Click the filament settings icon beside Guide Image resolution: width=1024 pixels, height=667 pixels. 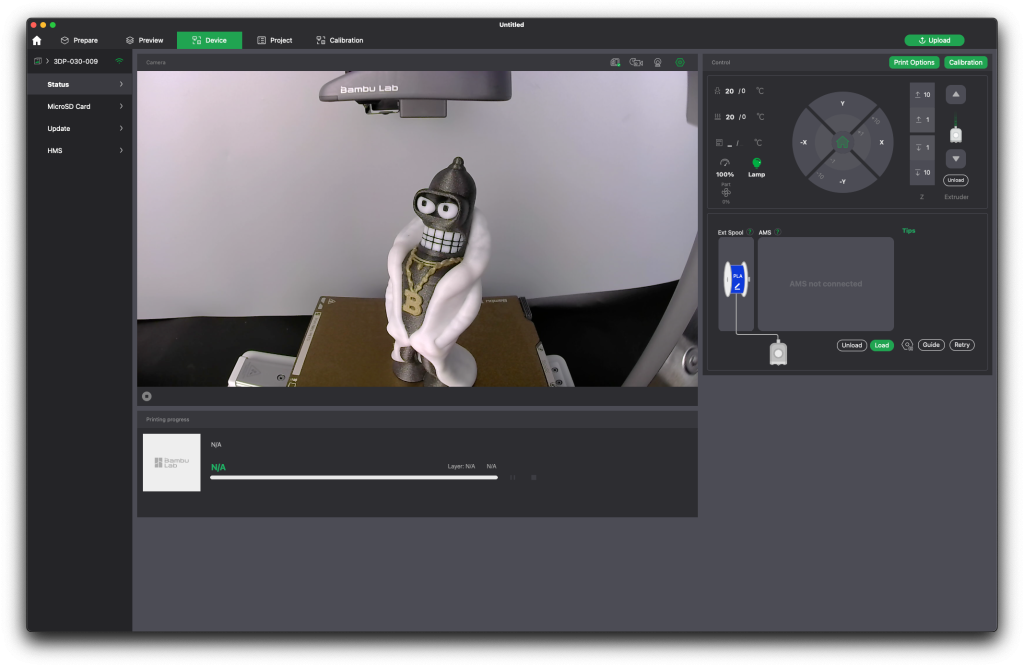[x=907, y=345]
